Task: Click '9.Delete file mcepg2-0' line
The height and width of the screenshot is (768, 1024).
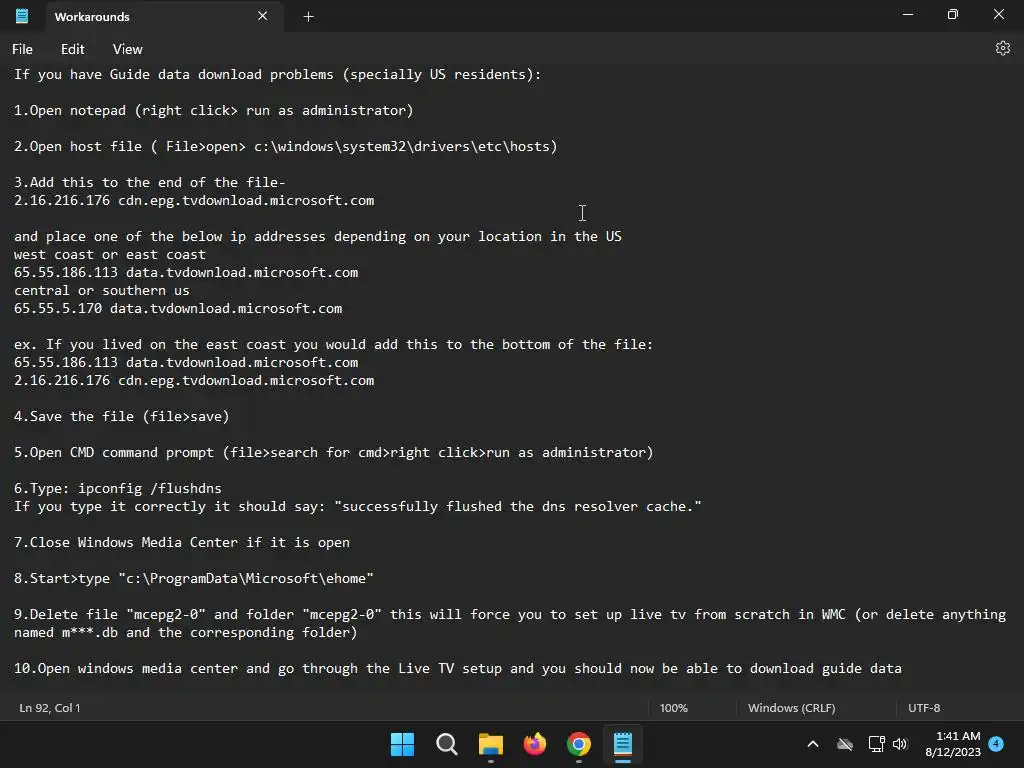Action: point(510,614)
